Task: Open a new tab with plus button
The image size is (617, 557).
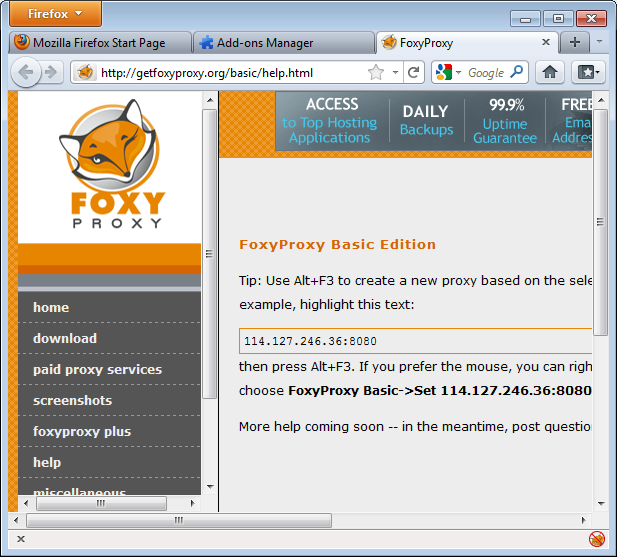Action: tap(575, 42)
